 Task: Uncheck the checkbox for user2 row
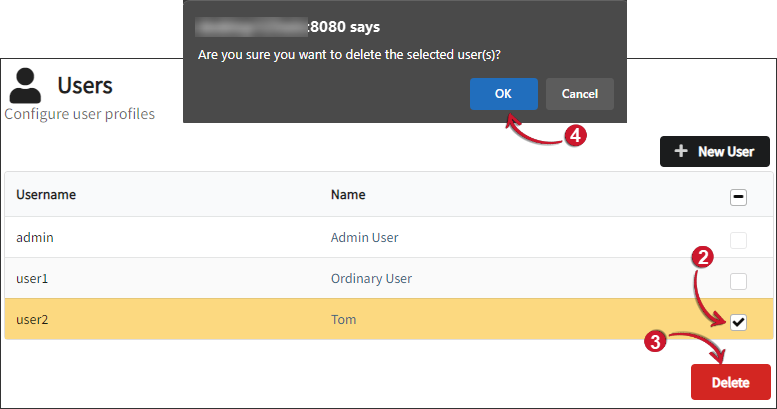(738, 322)
